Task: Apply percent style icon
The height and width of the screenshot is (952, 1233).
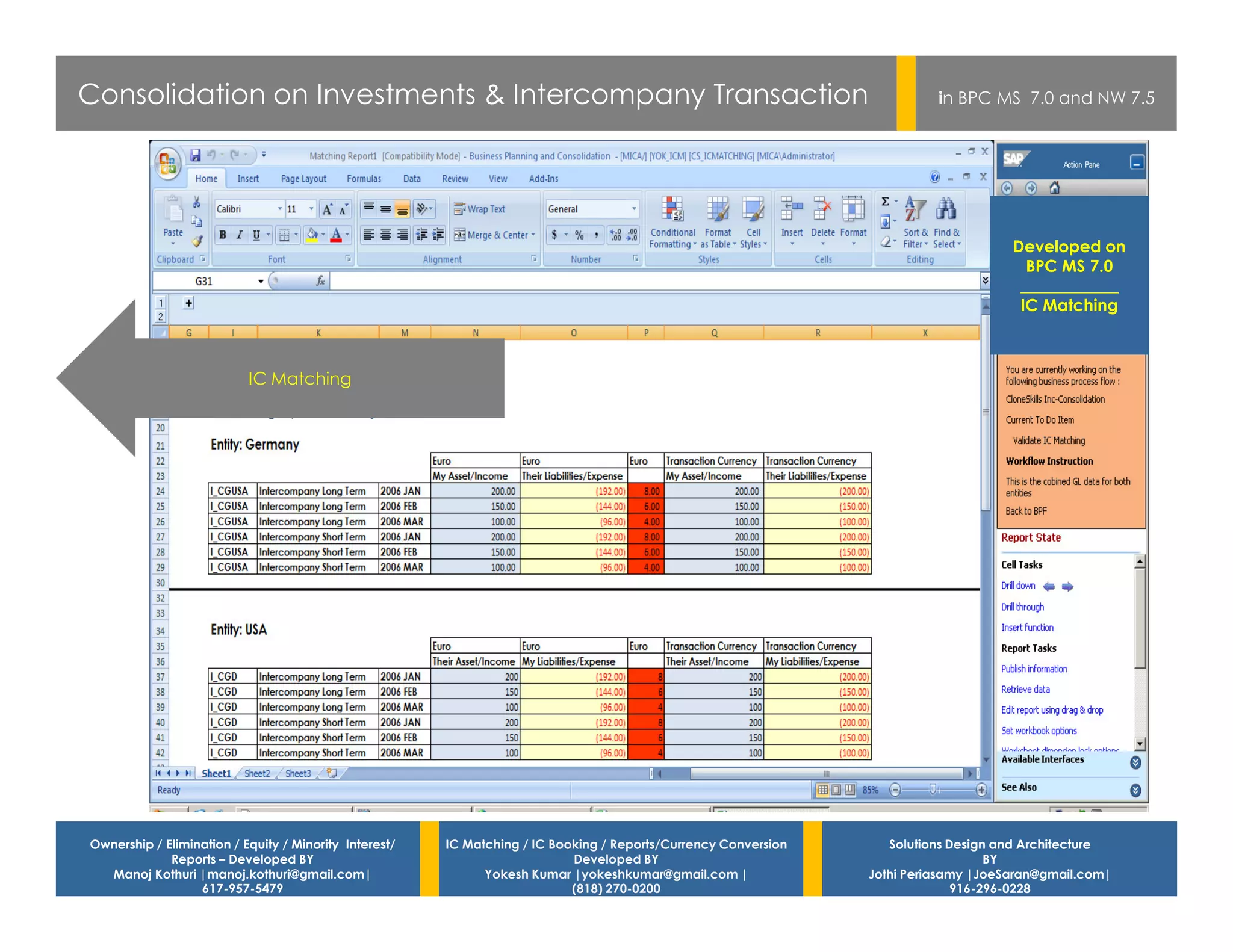Action: pos(579,235)
